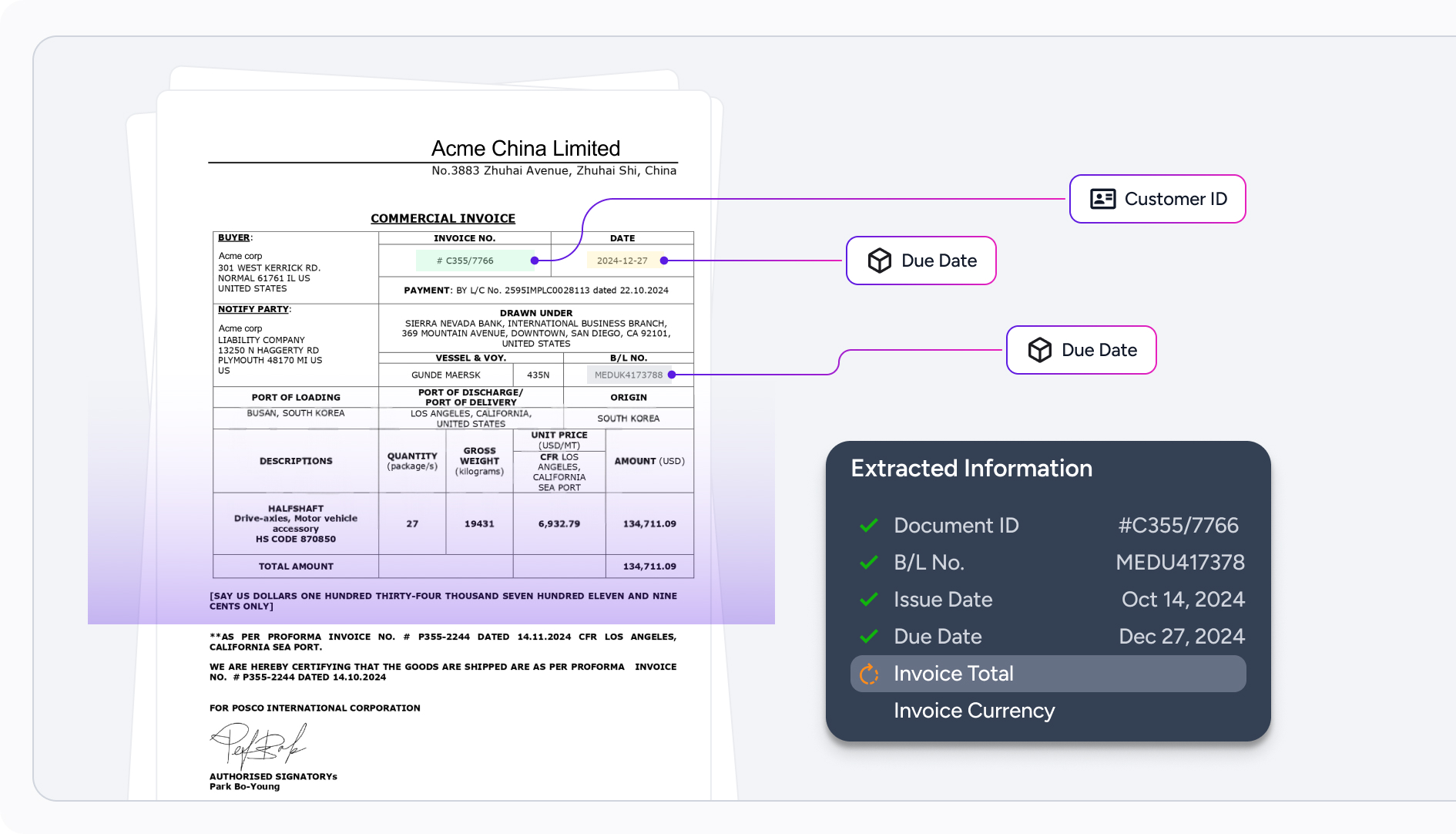The image size is (1456, 834).
Task: Click the TOTAL AMOUNT row label
Action: (296, 567)
